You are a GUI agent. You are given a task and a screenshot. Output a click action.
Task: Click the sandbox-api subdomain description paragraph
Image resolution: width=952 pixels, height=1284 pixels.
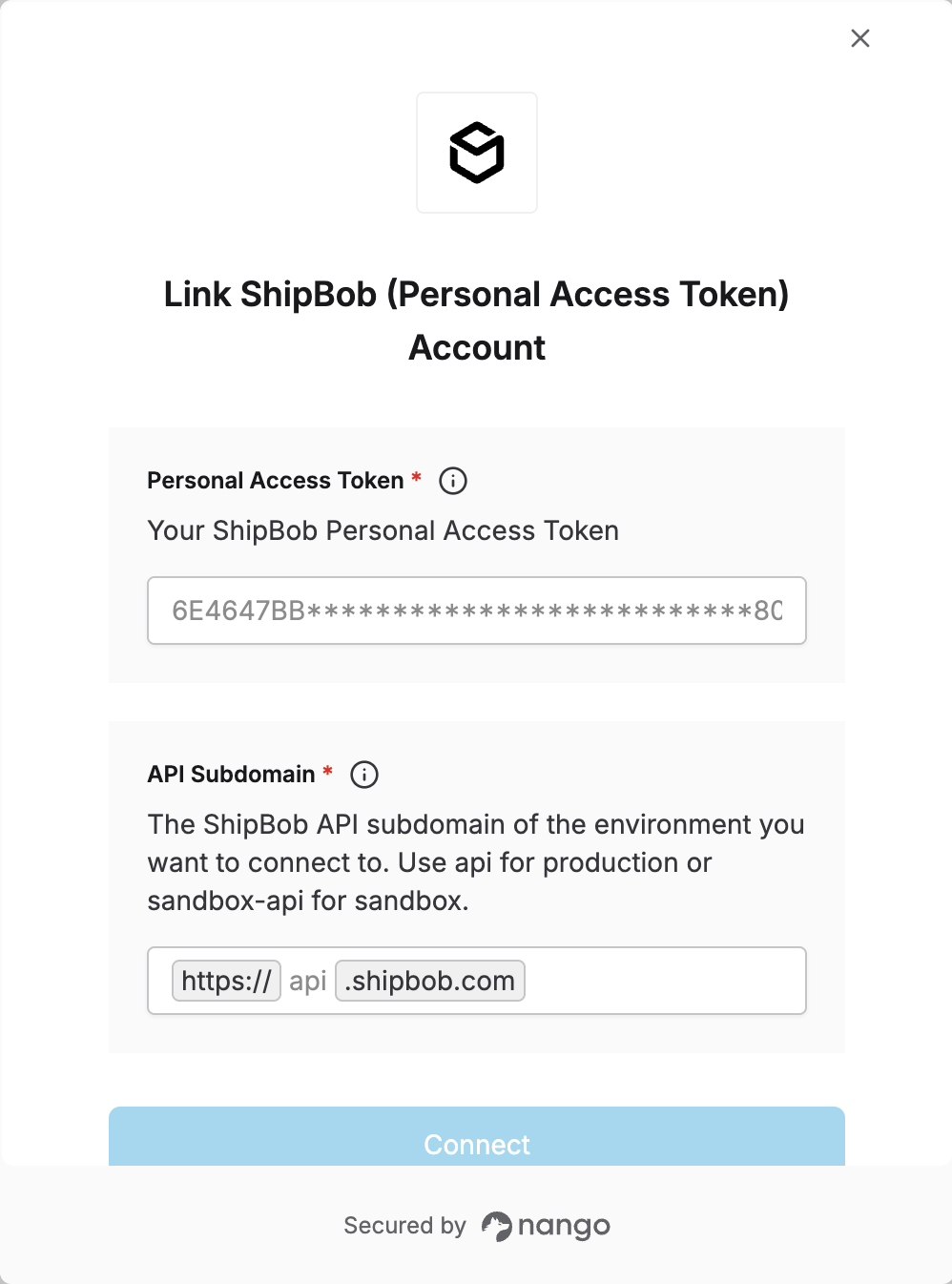click(x=476, y=862)
